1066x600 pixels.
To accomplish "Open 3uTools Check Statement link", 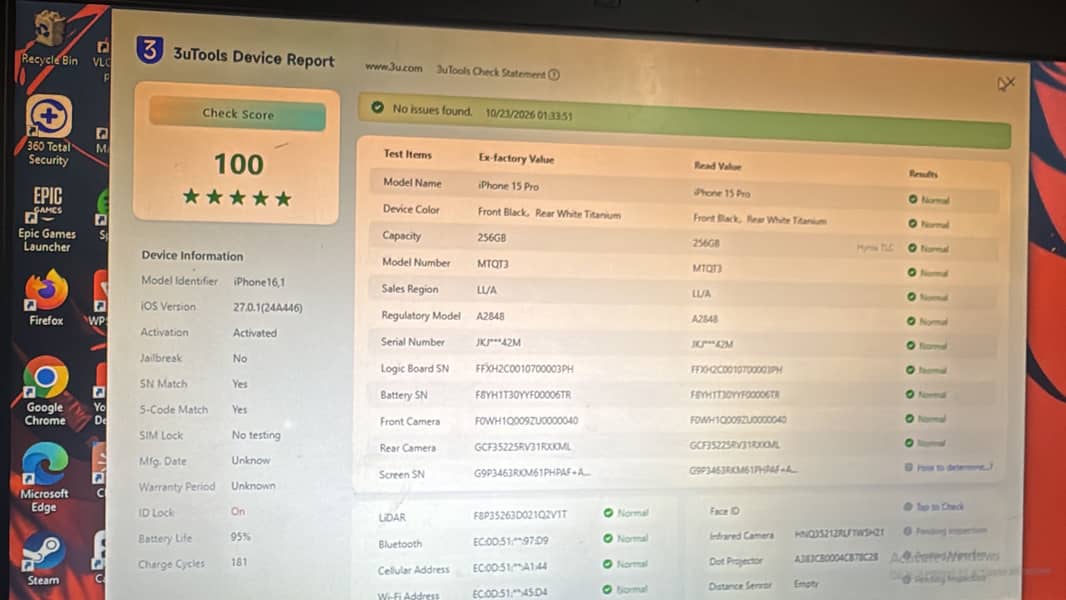I will (491, 72).
